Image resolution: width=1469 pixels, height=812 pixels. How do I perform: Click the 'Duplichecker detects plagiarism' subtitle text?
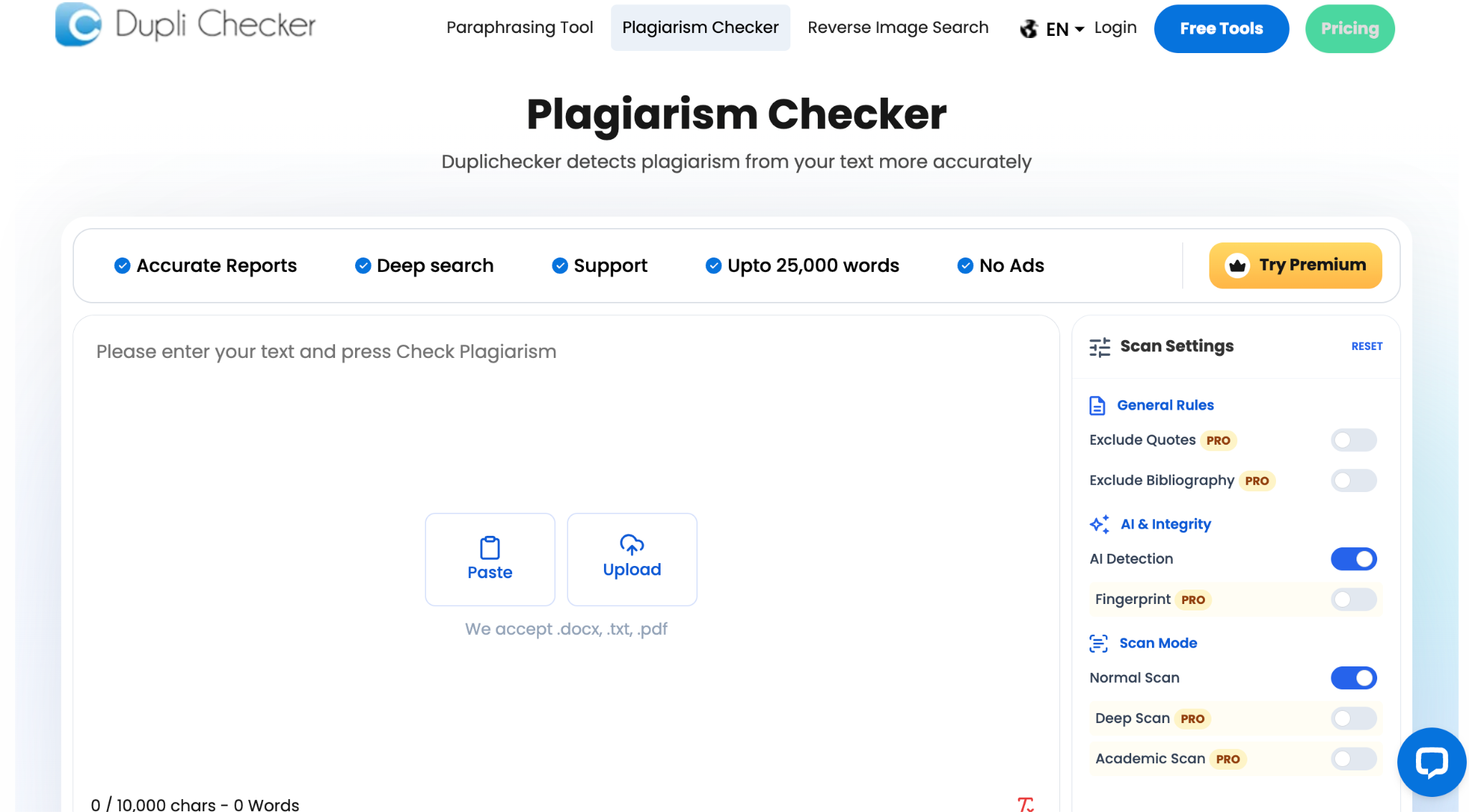point(737,162)
